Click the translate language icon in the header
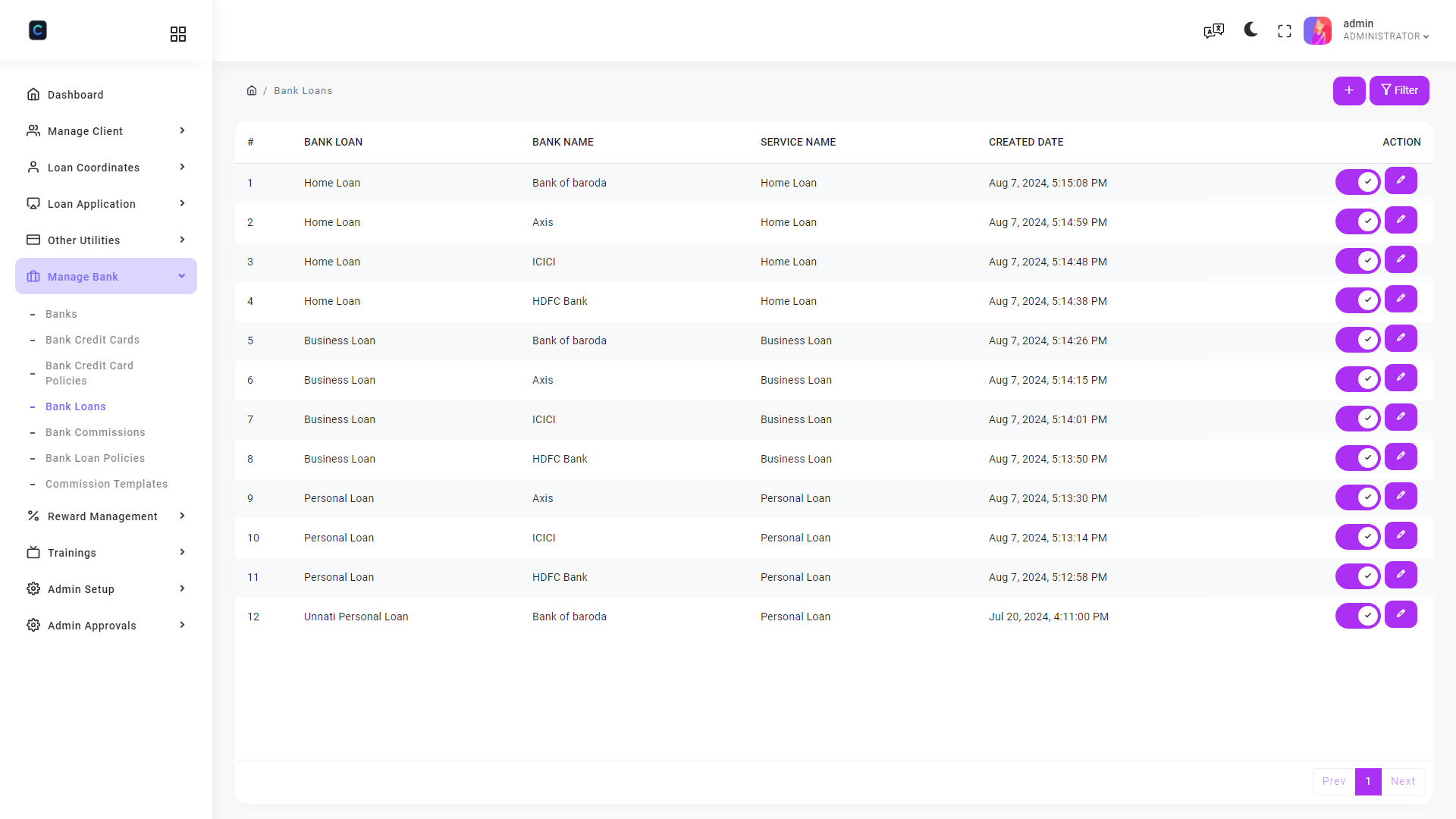Viewport: 1456px width, 819px height. [x=1213, y=30]
